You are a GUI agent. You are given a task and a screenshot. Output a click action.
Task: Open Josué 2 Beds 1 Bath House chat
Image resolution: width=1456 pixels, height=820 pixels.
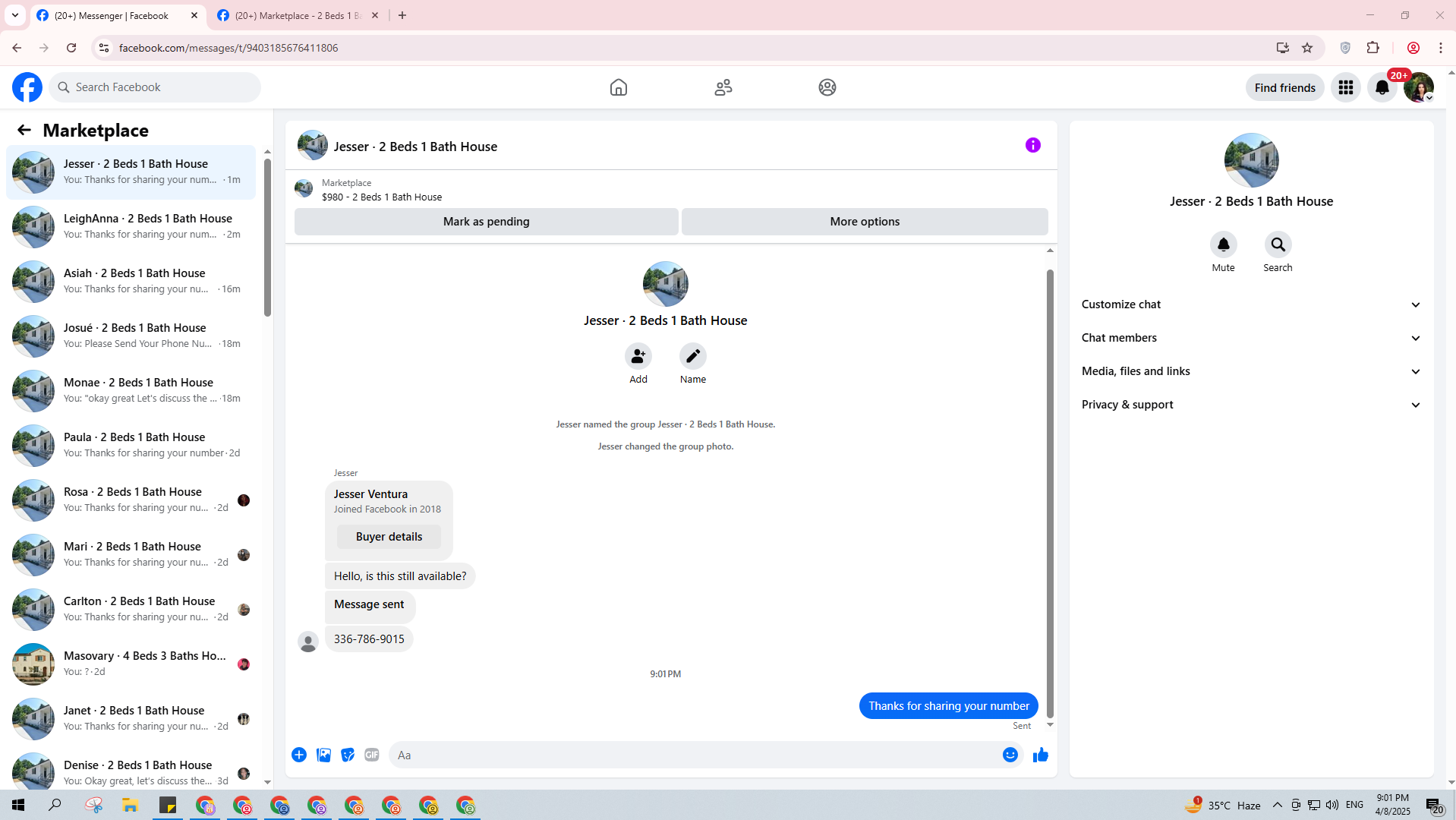coord(131,336)
